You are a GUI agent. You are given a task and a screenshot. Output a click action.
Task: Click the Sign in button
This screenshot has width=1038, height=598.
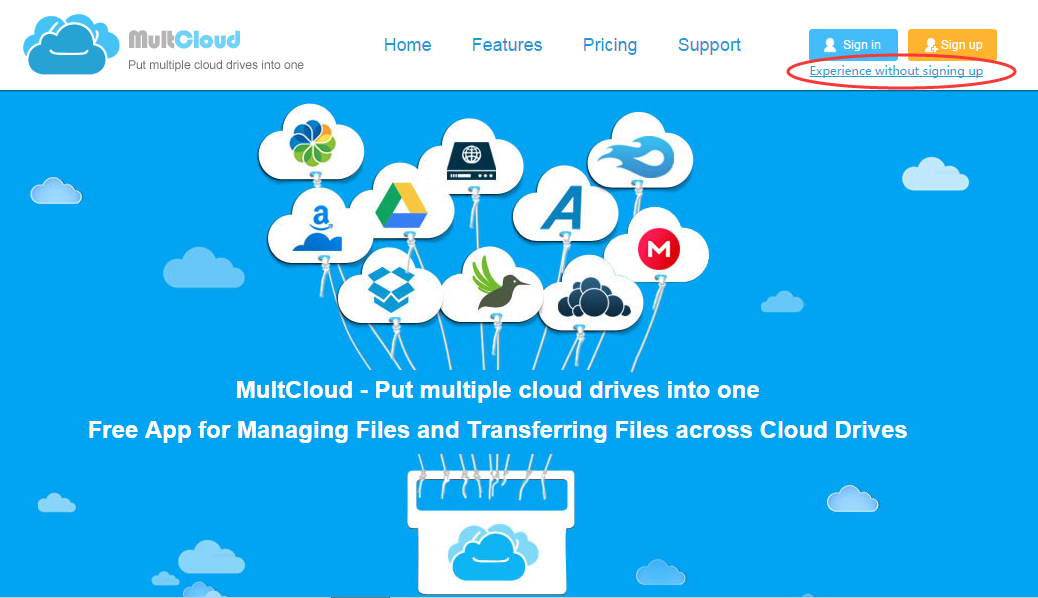[x=853, y=44]
